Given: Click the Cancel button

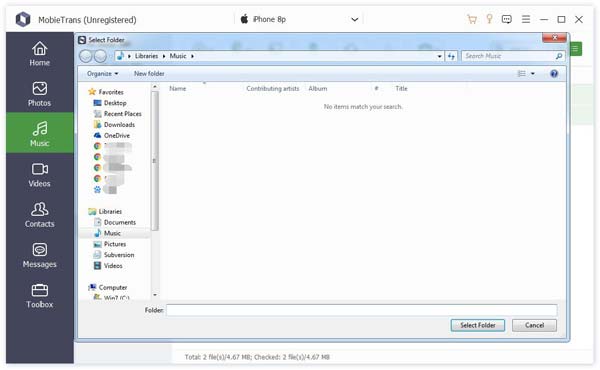Looking at the screenshot, I should 534,325.
